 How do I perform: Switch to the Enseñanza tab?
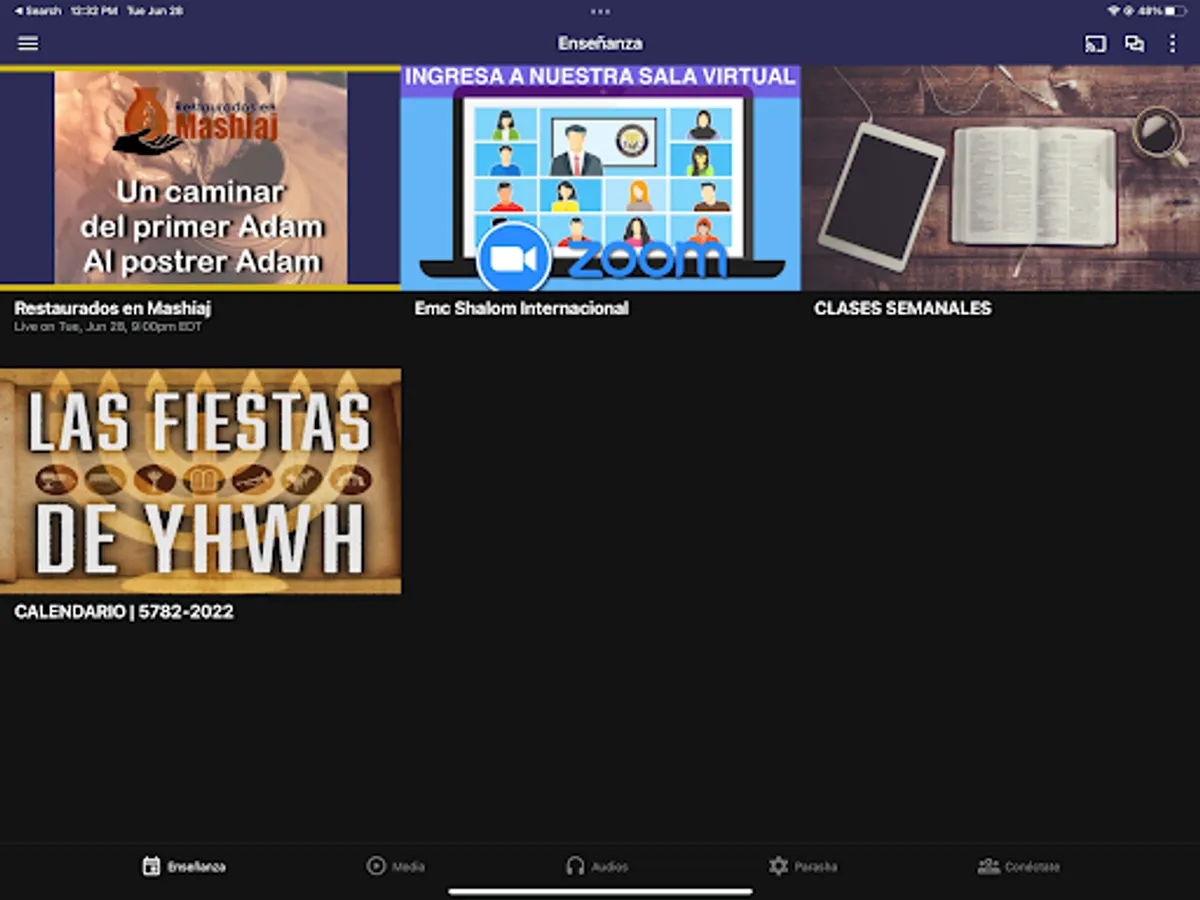[184, 866]
